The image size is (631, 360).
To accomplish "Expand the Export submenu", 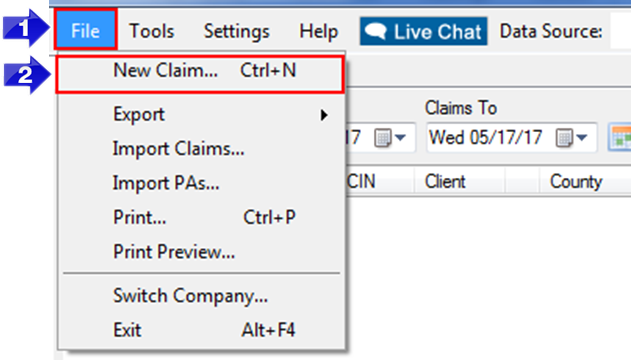I will 201,115.
